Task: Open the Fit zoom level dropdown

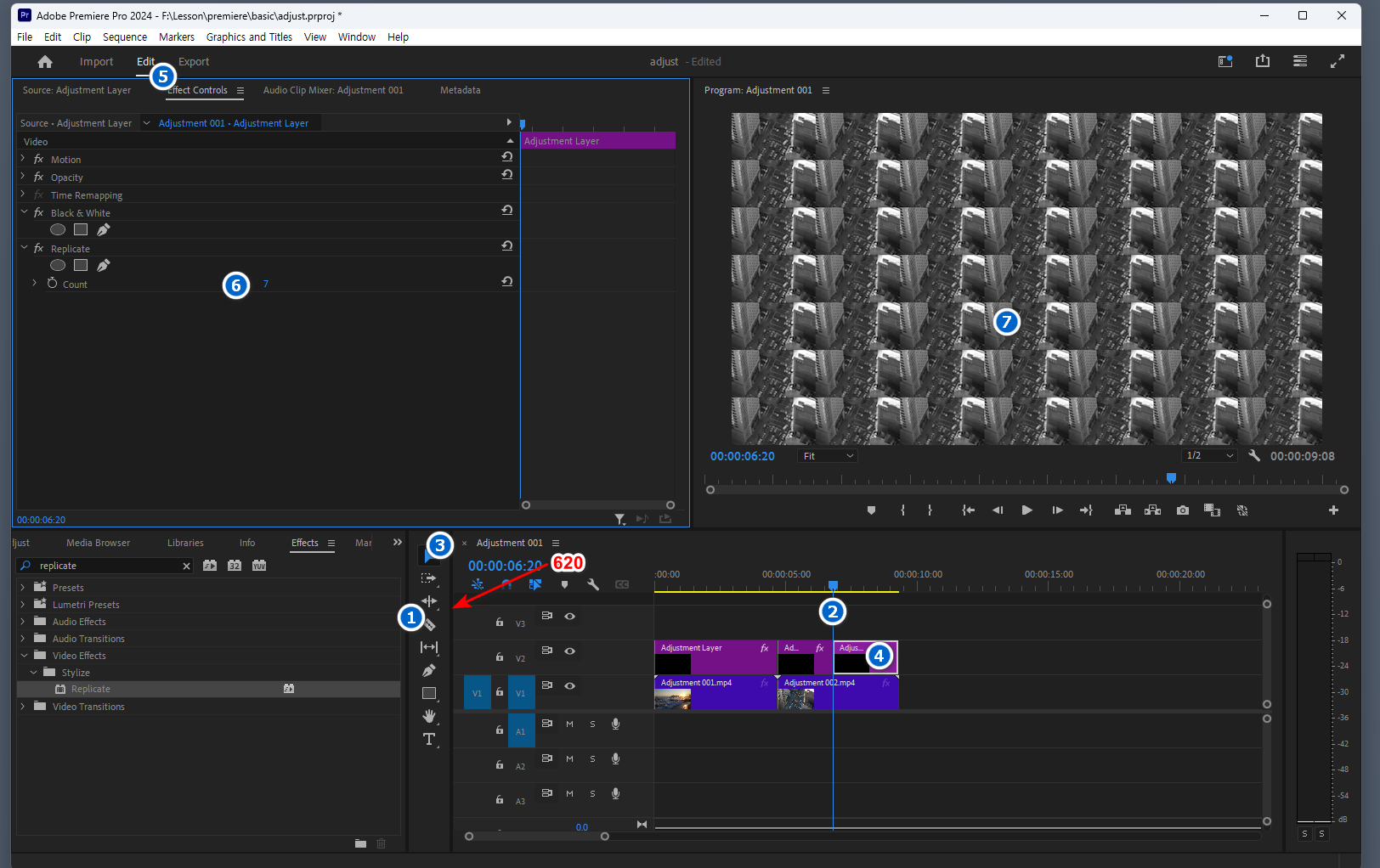Action: coord(829,456)
